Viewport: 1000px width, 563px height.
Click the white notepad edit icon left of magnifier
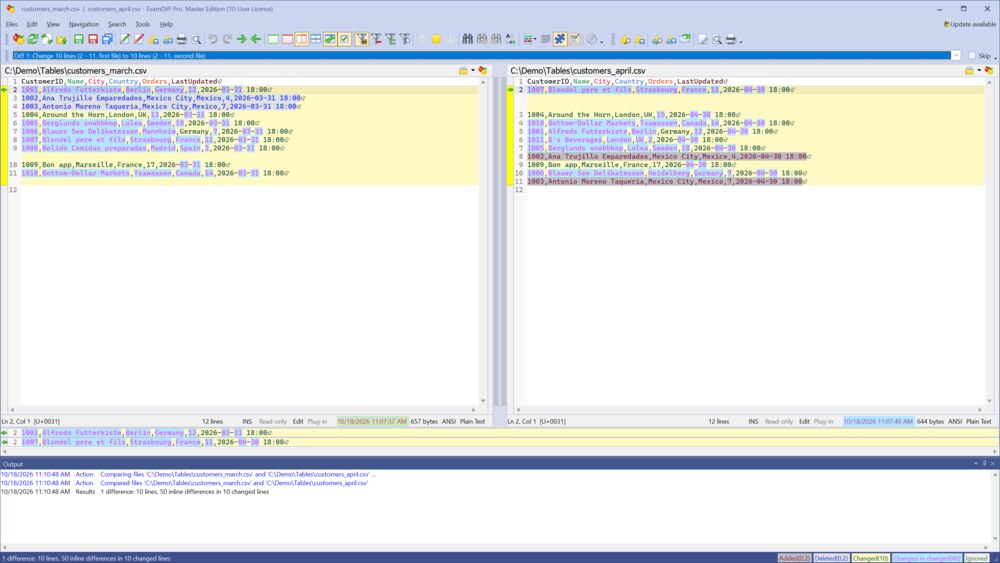[x=703, y=40]
